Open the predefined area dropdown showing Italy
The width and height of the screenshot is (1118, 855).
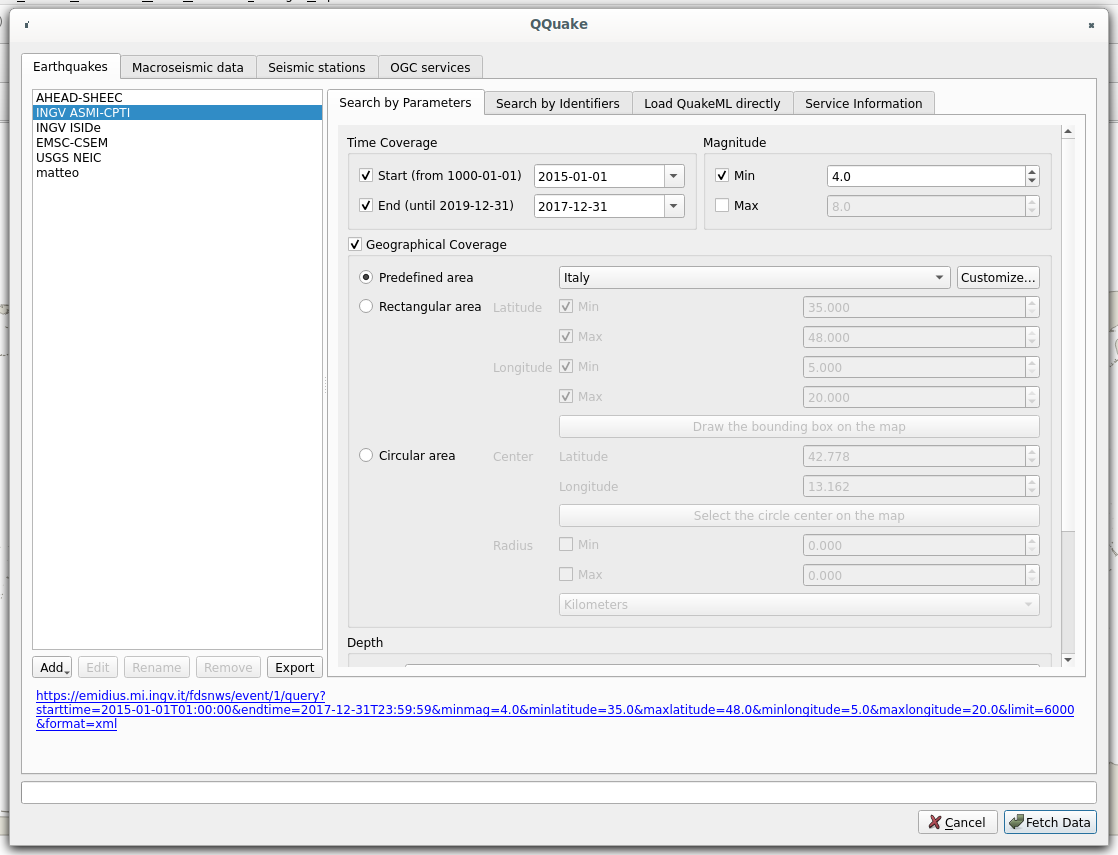pos(939,277)
